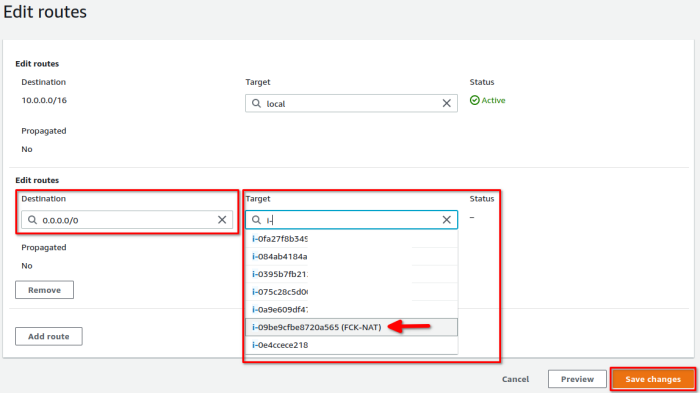Clear the i- target search field
The width and height of the screenshot is (700, 393).
[x=446, y=220]
